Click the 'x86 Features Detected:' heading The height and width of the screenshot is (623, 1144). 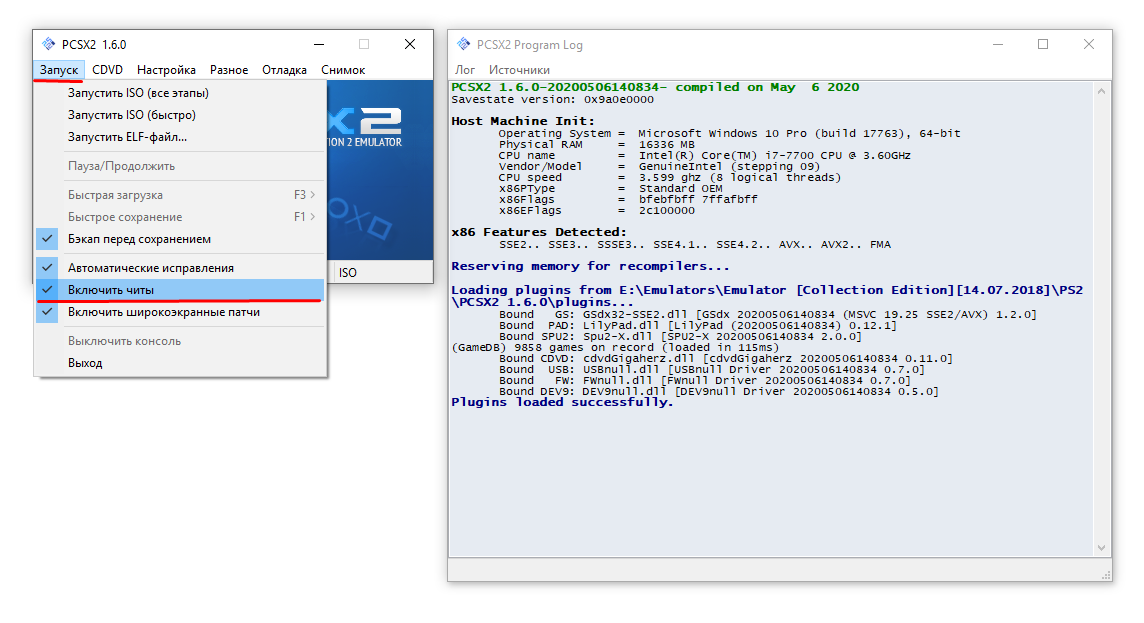(539, 232)
